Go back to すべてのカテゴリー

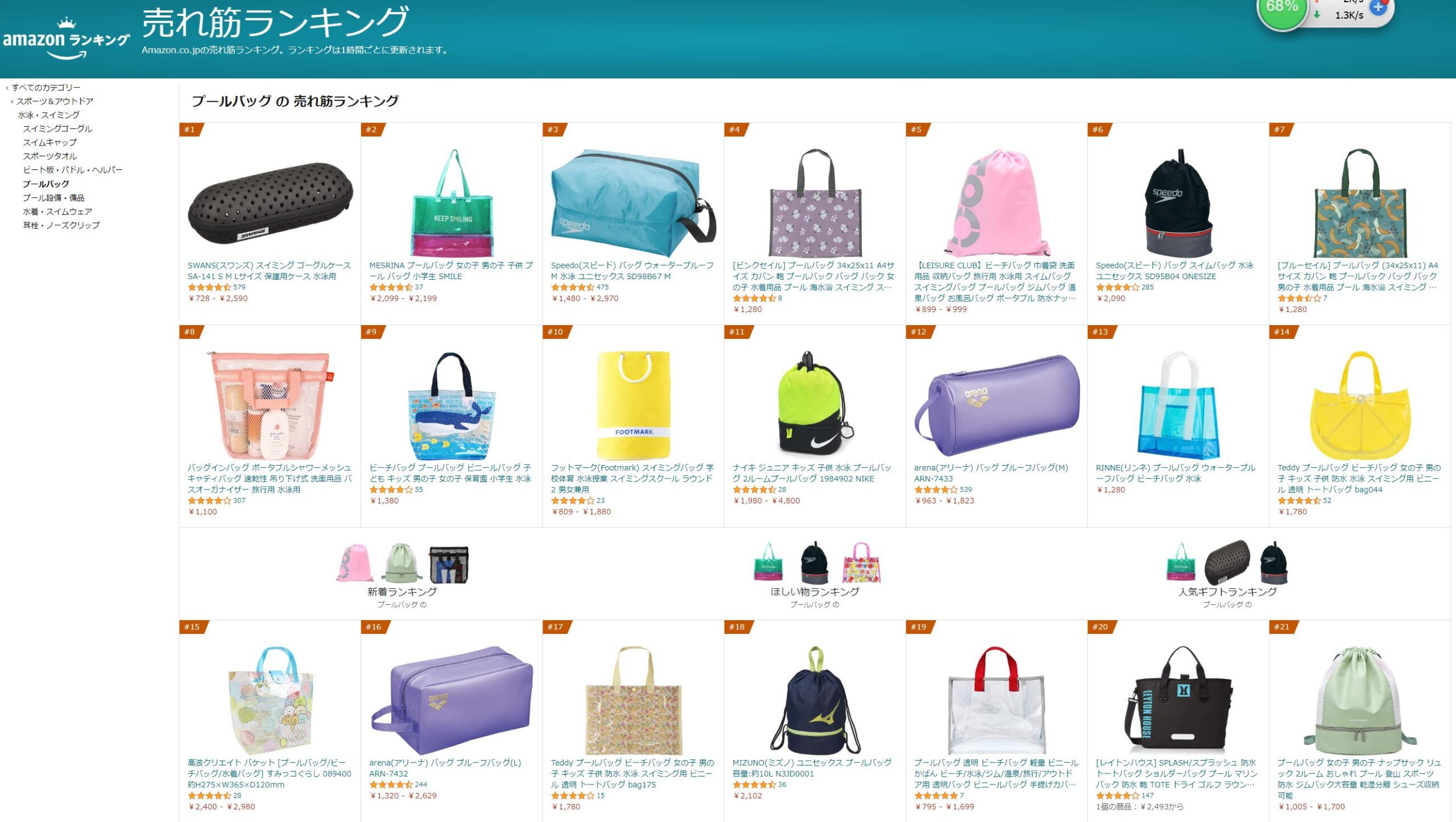point(45,88)
